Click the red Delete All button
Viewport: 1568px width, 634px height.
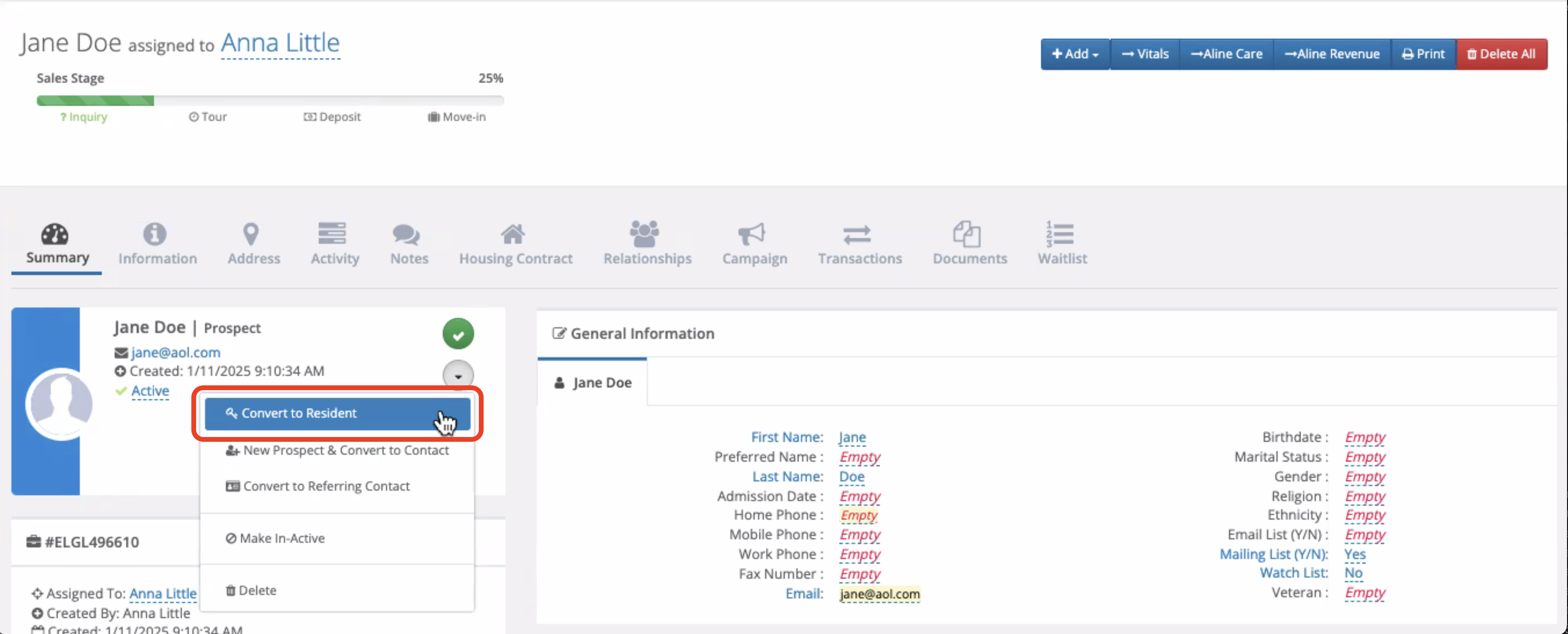click(1501, 54)
